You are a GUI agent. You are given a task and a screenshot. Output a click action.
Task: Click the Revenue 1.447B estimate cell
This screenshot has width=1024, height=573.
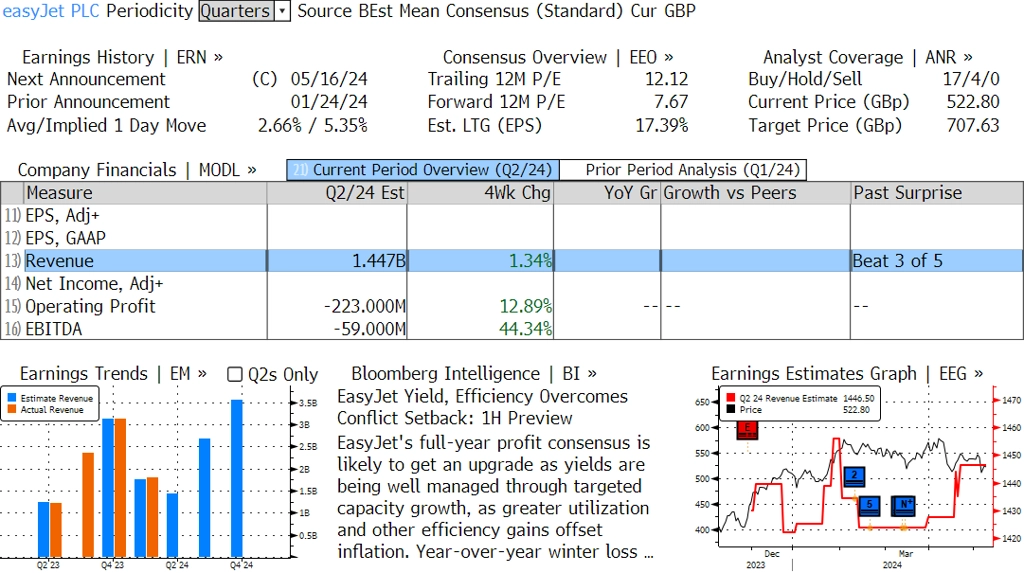(x=337, y=261)
